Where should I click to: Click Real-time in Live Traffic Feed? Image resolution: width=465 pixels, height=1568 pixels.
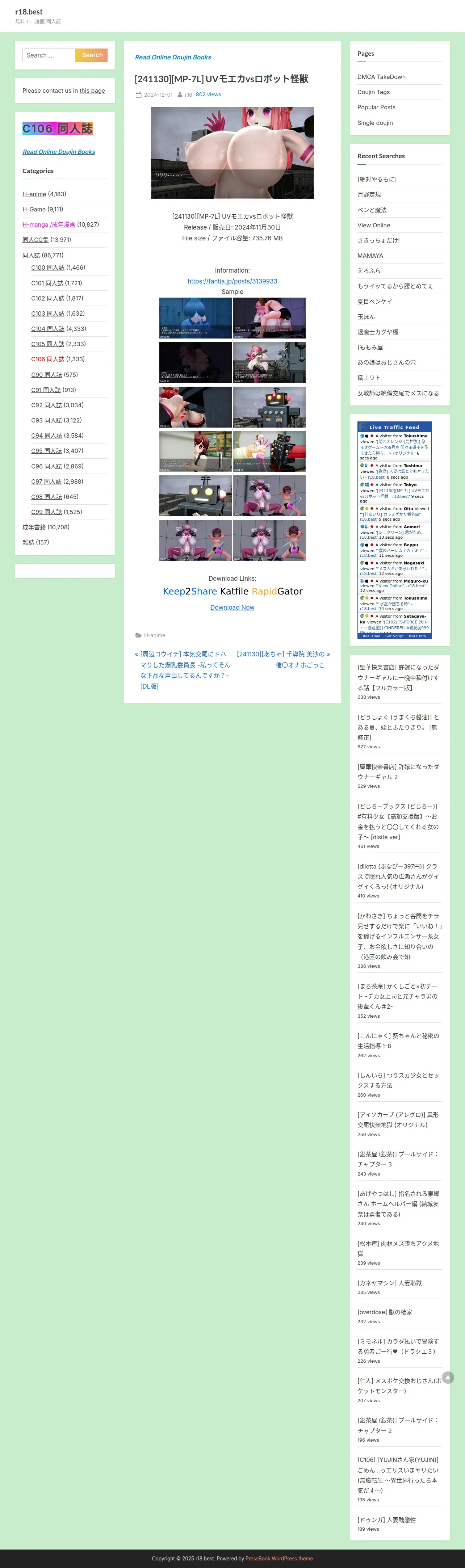point(371,636)
